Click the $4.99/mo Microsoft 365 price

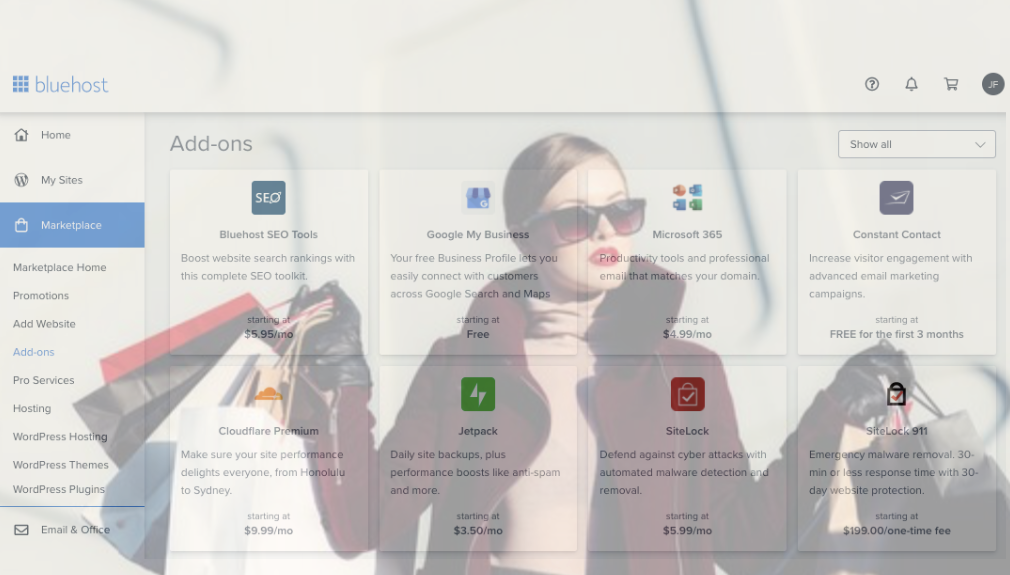point(687,334)
